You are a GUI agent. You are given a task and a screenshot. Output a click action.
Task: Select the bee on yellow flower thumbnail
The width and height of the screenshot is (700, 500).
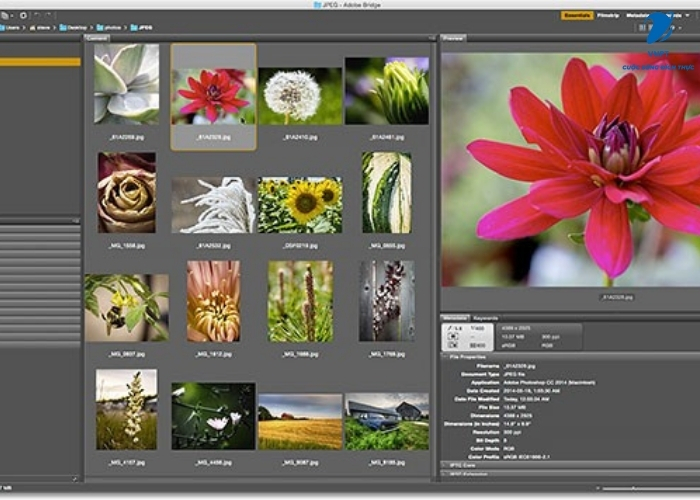127,308
